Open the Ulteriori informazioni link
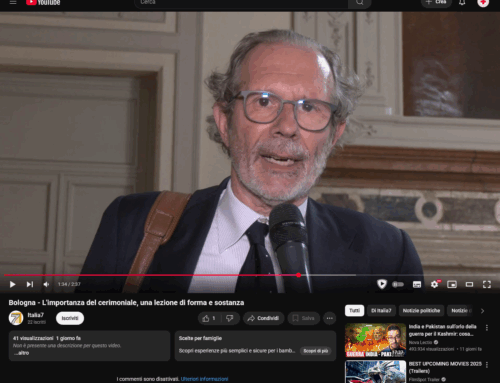Screen dimensions: 500x383 click(204, 379)
